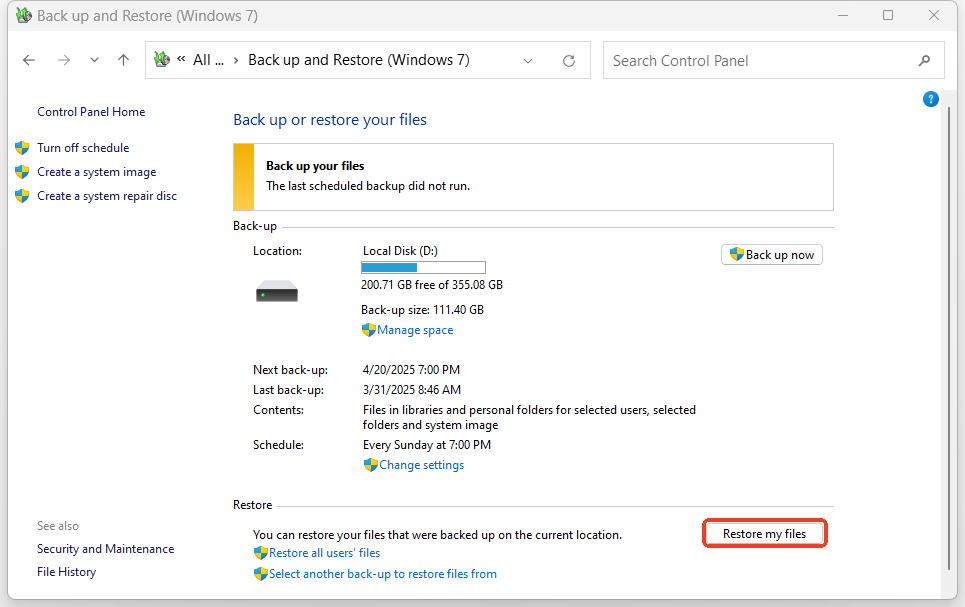Open Security and Maintenance
Screen dimensions: 965x607
pos(105,548)
